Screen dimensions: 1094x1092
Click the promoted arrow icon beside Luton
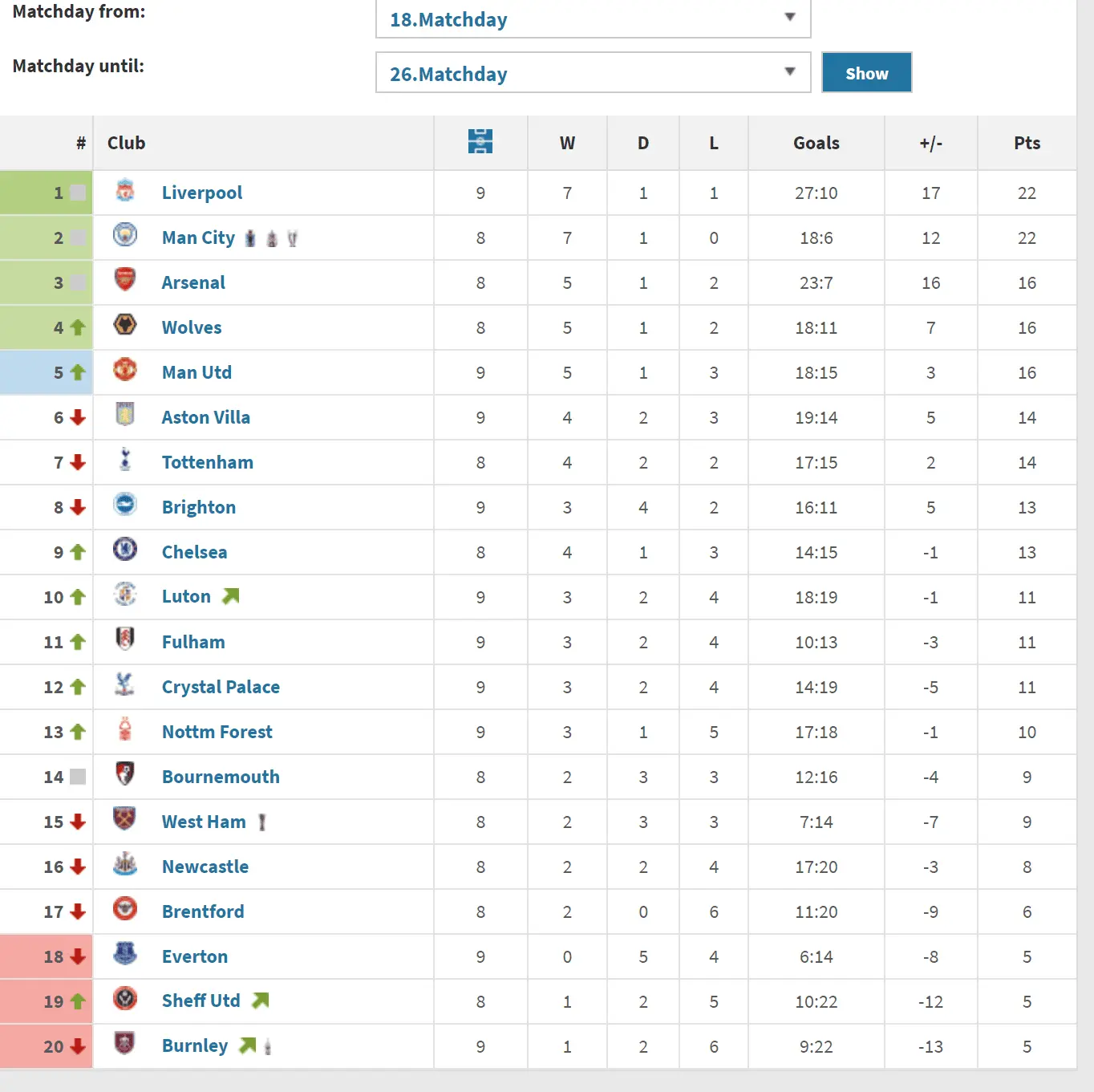[231, 596]
